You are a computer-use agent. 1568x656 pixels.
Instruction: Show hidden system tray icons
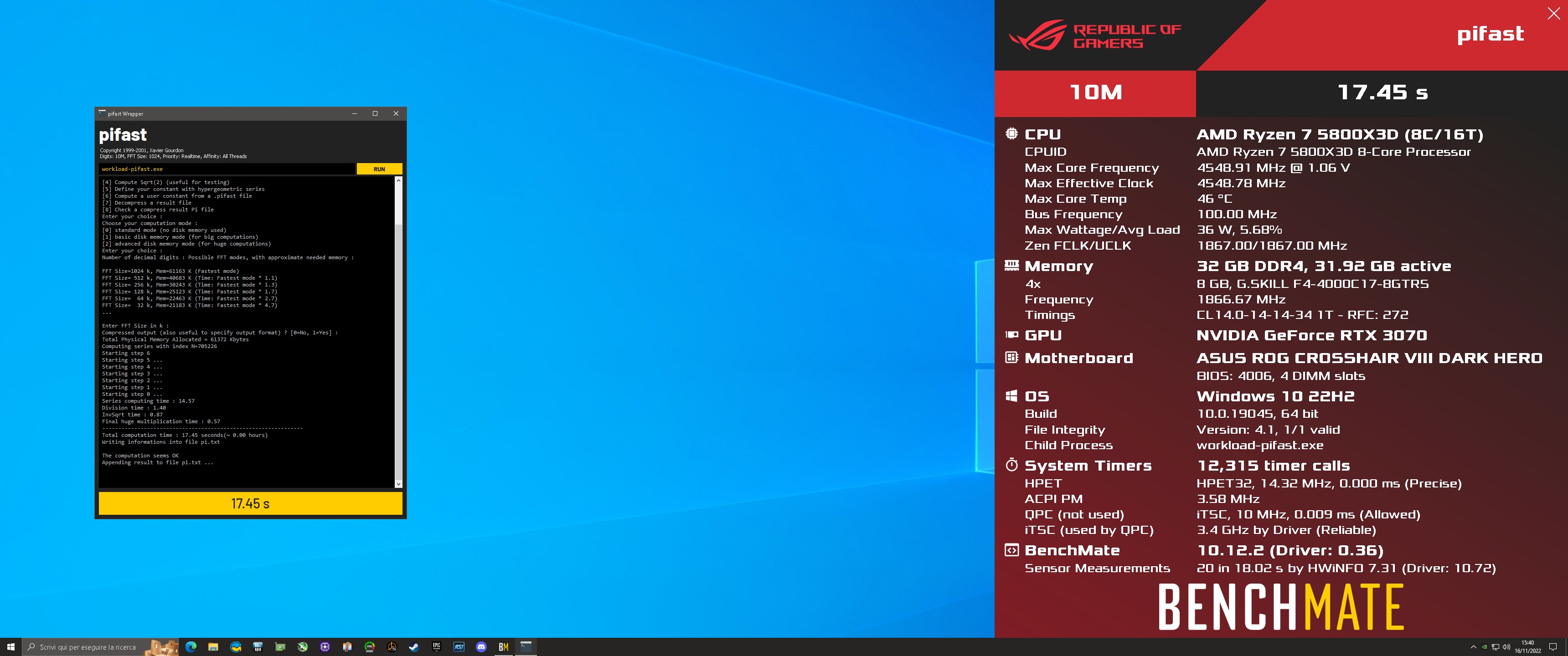point(1473,647)
